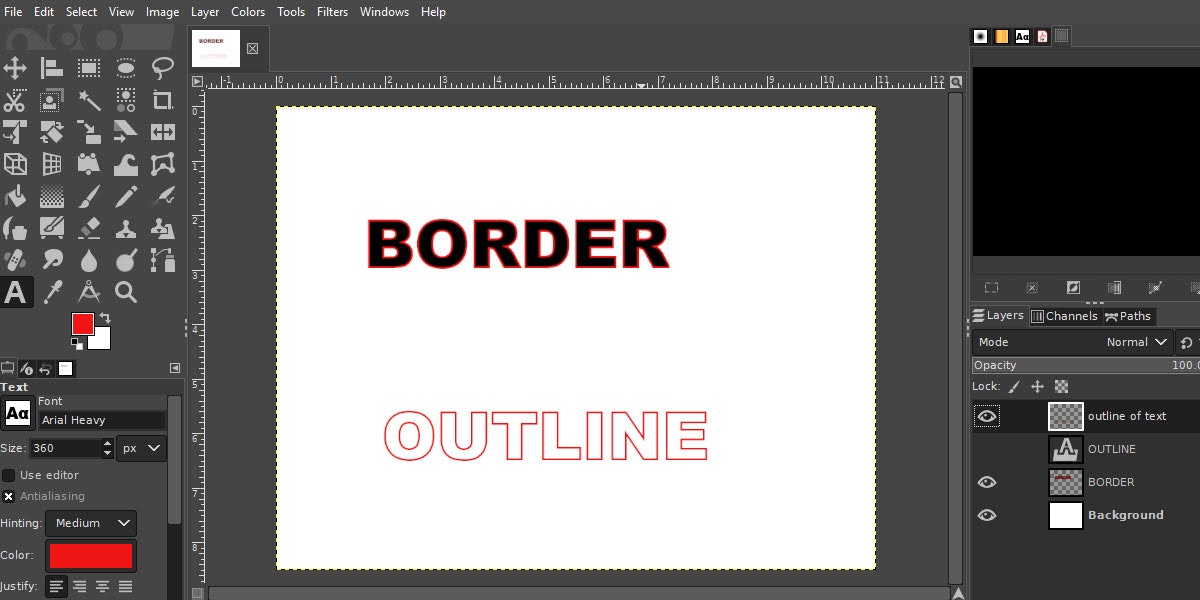Screen dimensions: 1200x600
Task: Select the Scissors Select tool
Action: (x=15, y=100)
